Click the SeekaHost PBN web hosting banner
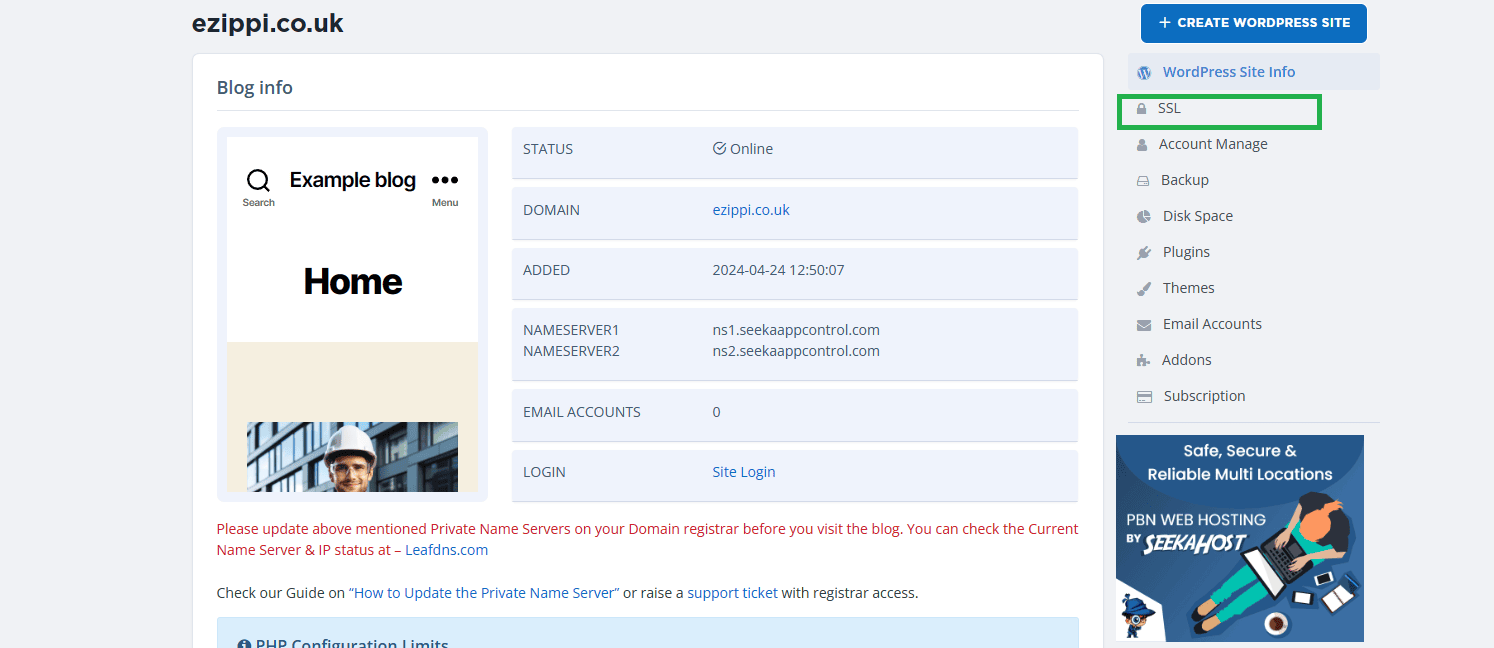 [x=1240, y=538]
